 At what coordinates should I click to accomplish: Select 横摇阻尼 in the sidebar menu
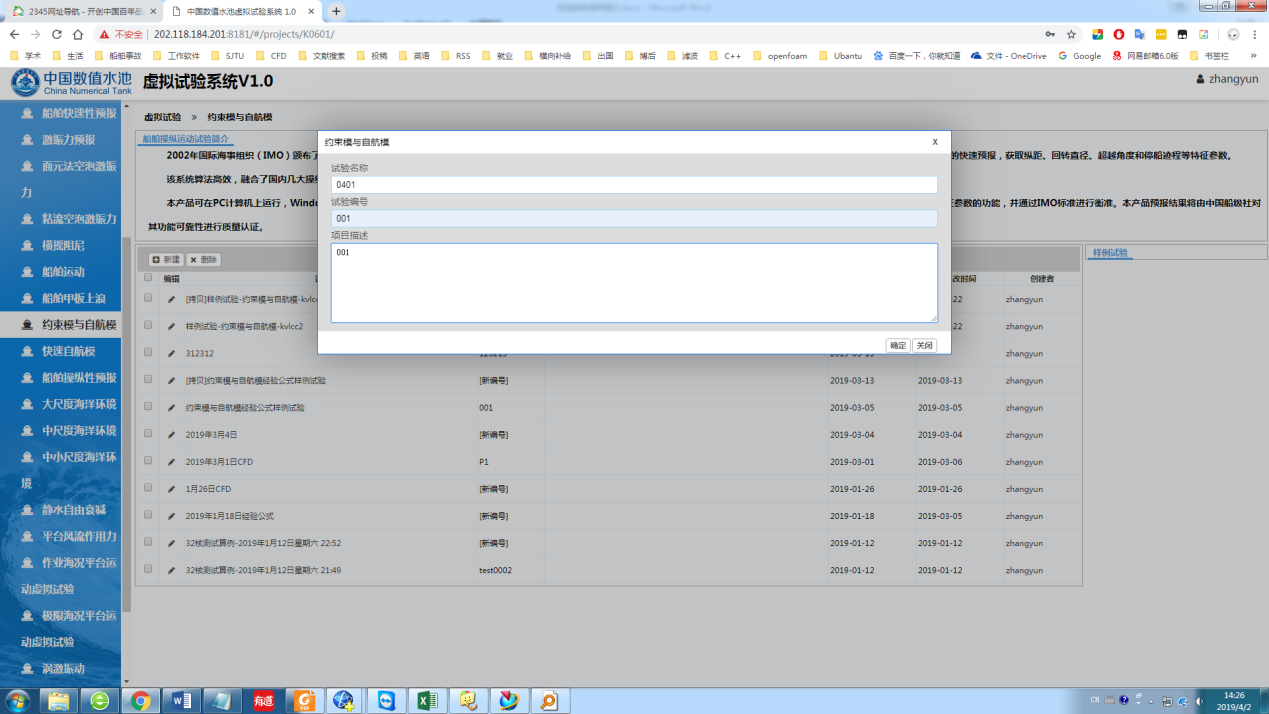(63, 245)
